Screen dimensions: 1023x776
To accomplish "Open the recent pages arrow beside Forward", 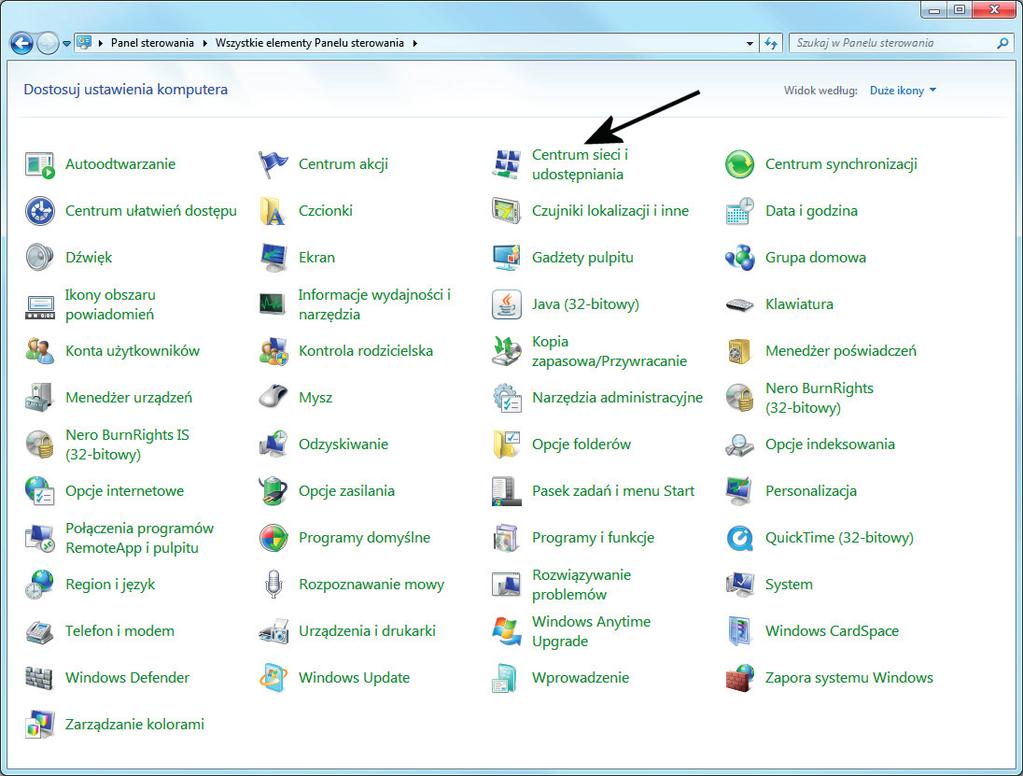I will (x=67, y=44).
